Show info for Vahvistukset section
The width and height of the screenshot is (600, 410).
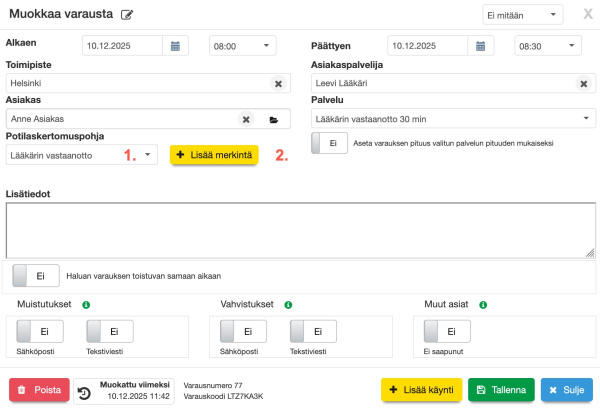point(288,305)
